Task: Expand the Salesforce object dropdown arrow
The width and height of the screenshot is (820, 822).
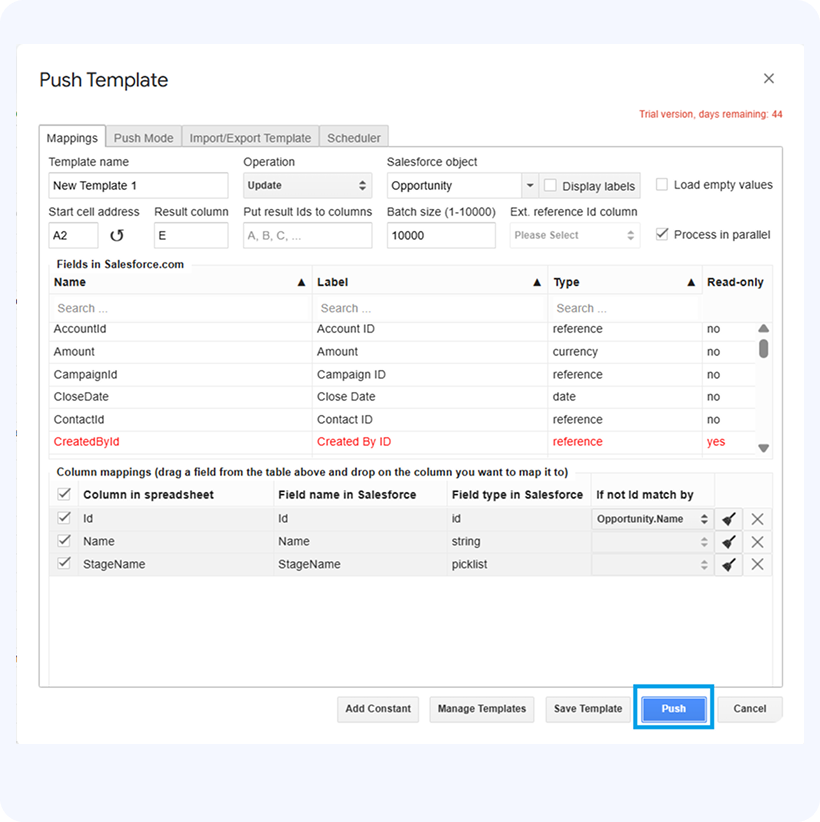Action: pyautogui.click(x=529, y=186)
